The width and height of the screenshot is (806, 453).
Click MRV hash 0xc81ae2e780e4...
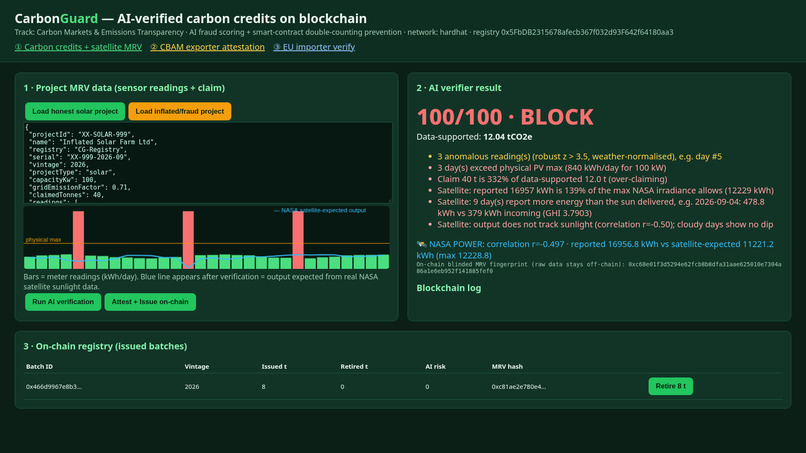tap(519, 387)
